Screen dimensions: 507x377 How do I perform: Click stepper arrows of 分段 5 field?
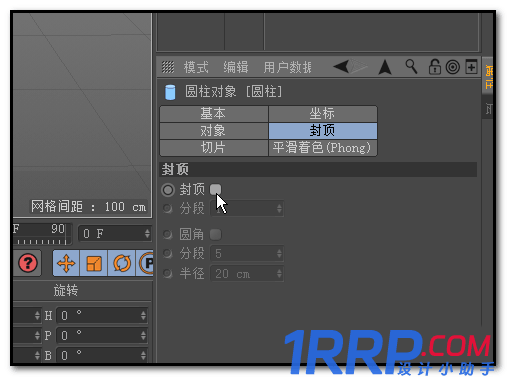point(279,254)
